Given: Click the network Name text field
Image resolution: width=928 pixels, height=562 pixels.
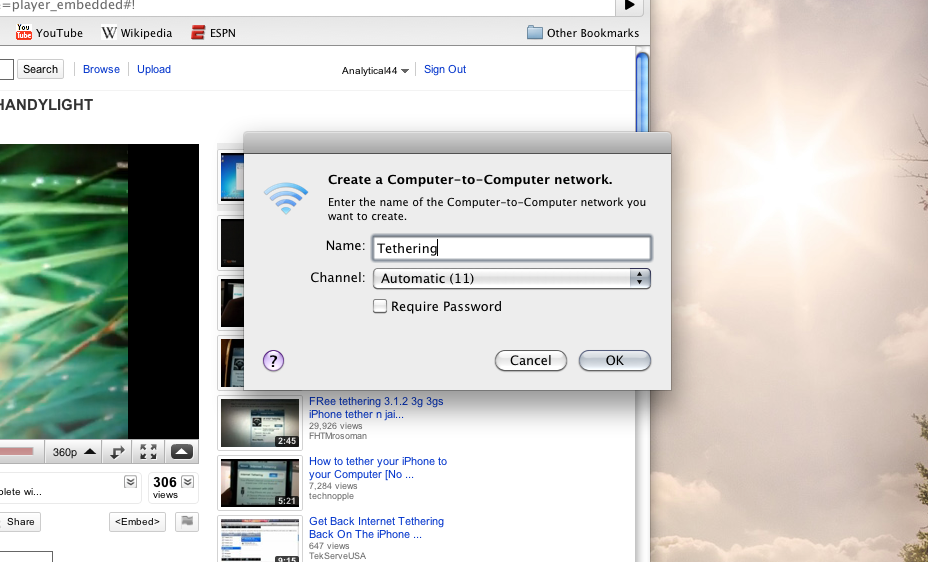Looking at the screenshot, I should [512, 248].
